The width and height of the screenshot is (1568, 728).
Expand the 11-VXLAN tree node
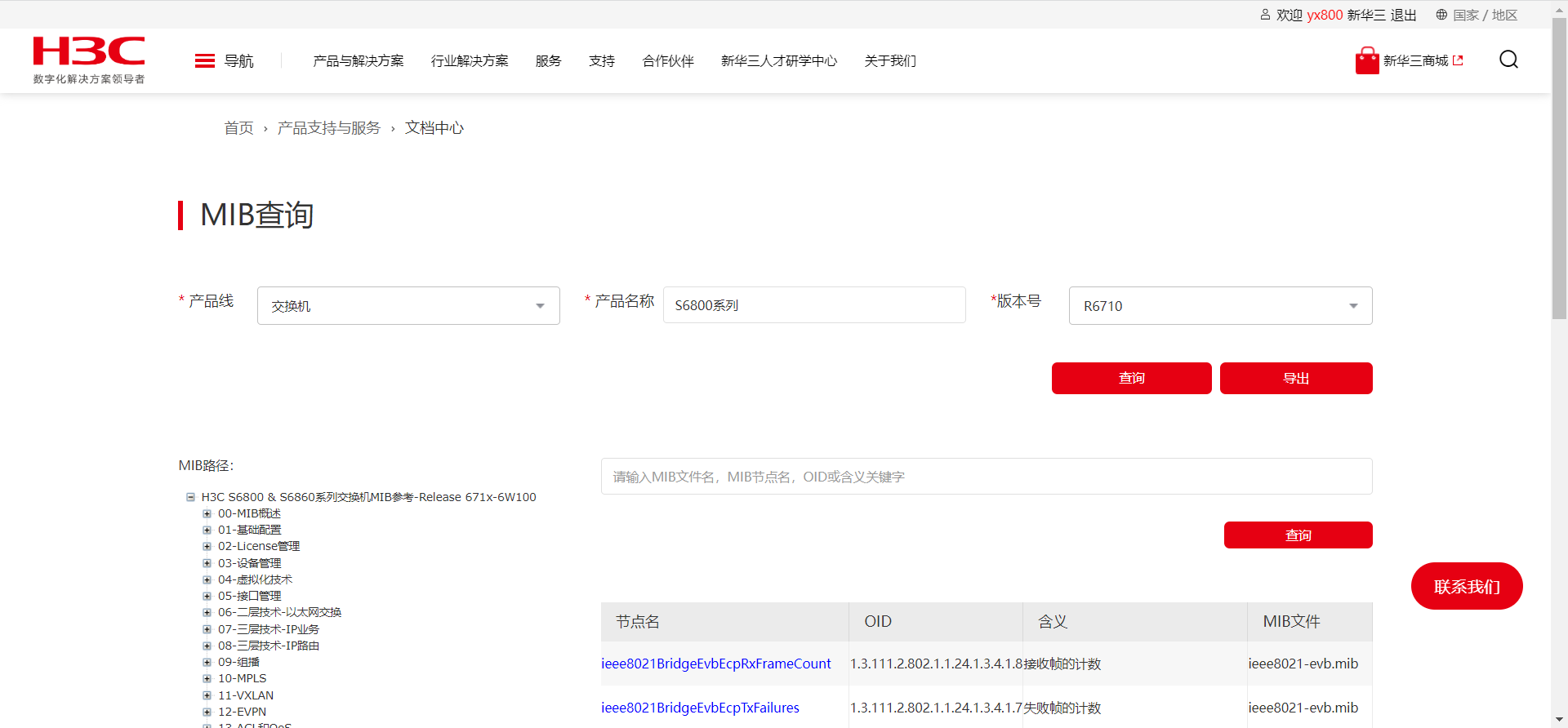click(207, 695)
